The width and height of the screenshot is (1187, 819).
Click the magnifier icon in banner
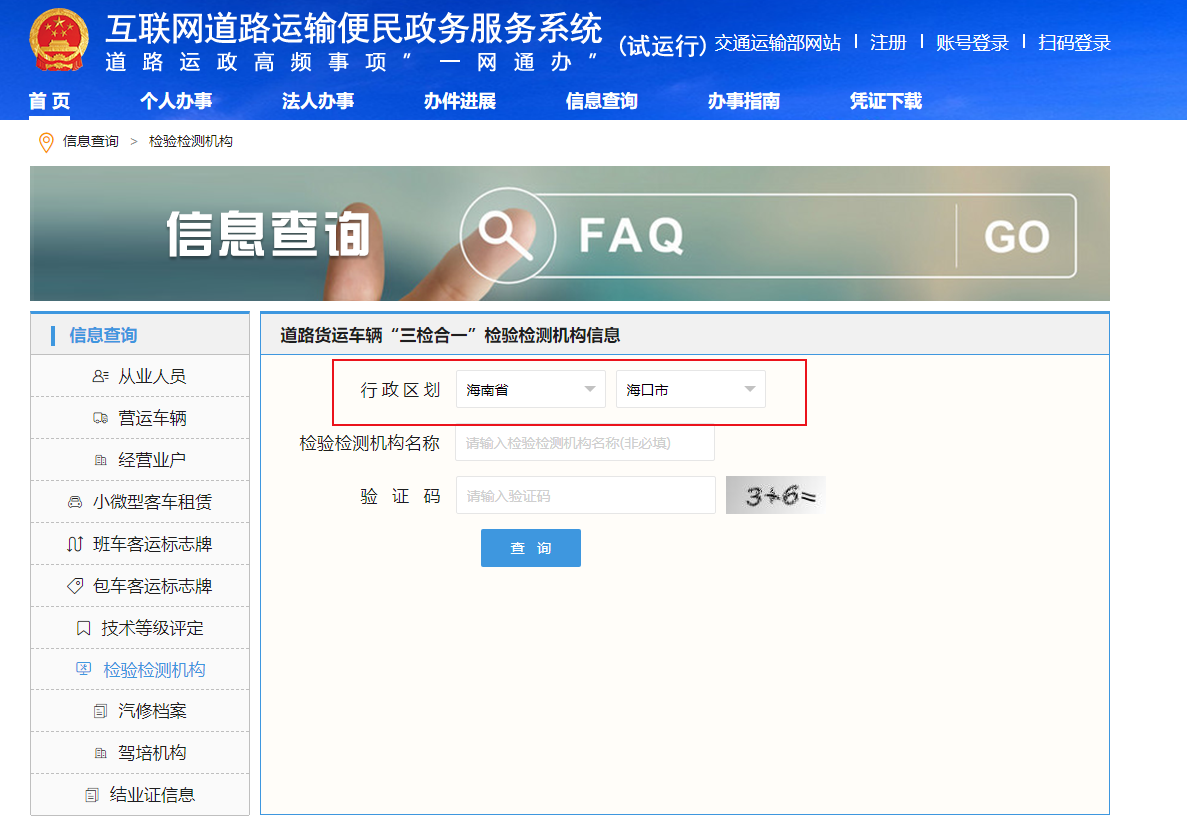506,234
